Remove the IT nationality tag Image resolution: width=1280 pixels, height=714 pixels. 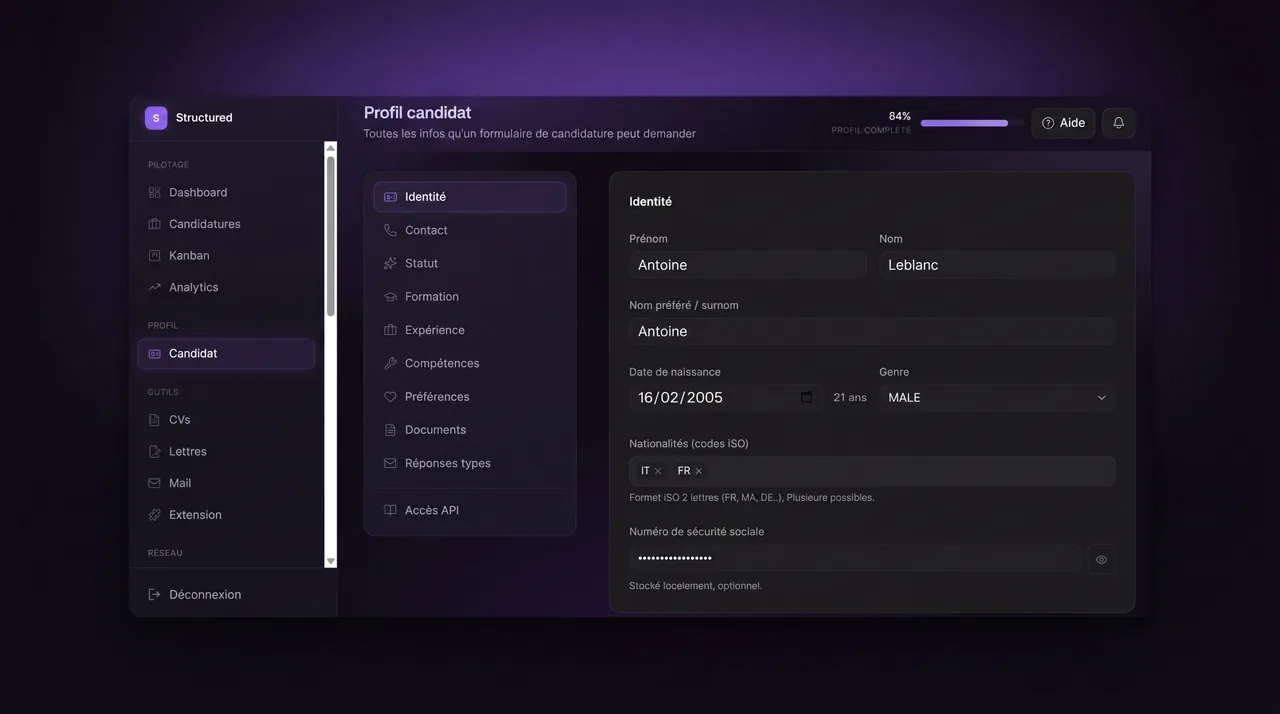click(x=658, y=471)
